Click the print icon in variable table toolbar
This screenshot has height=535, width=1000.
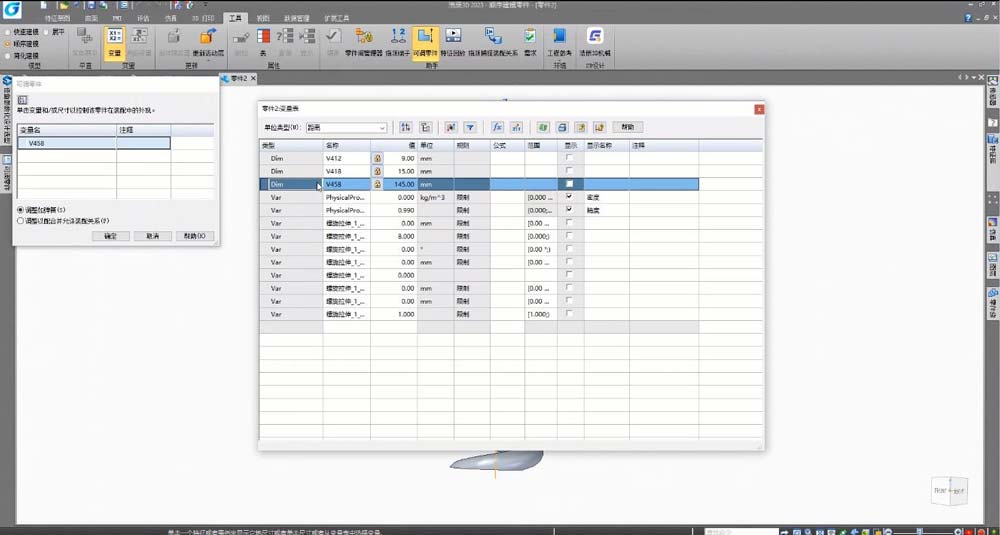pos(562,127)
